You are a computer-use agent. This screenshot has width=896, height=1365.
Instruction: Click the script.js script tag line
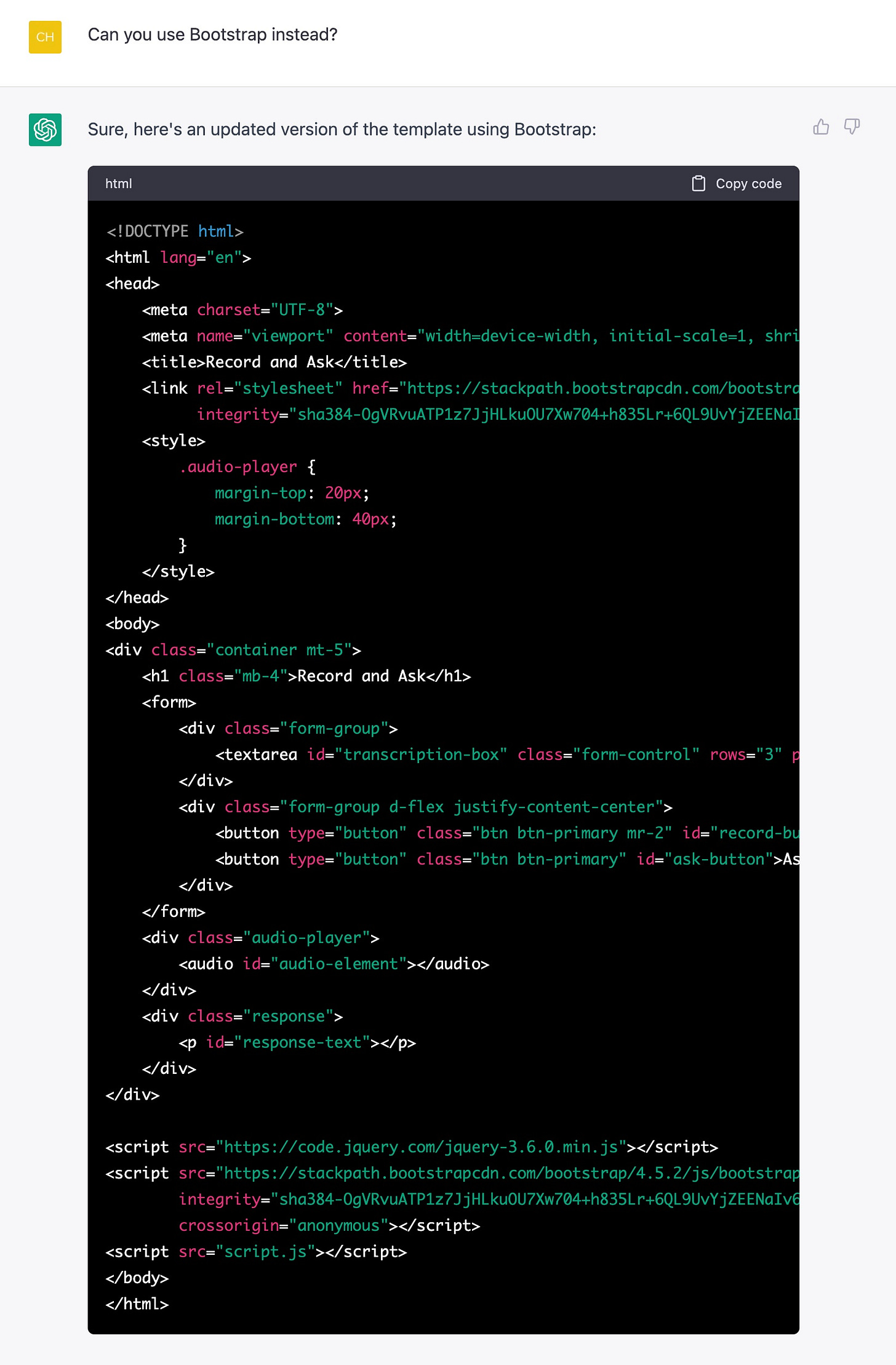pyautogui.click(x=256, y=1252)
